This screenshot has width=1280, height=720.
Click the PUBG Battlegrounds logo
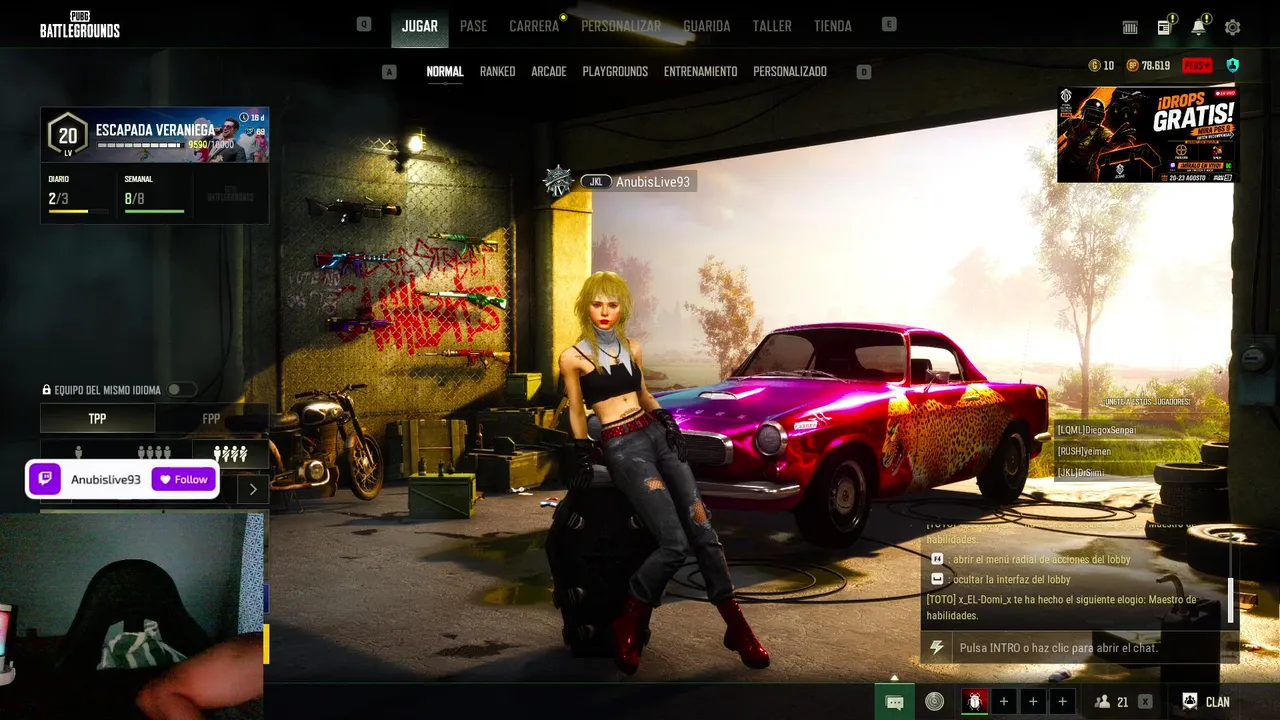tap(80, 24)
